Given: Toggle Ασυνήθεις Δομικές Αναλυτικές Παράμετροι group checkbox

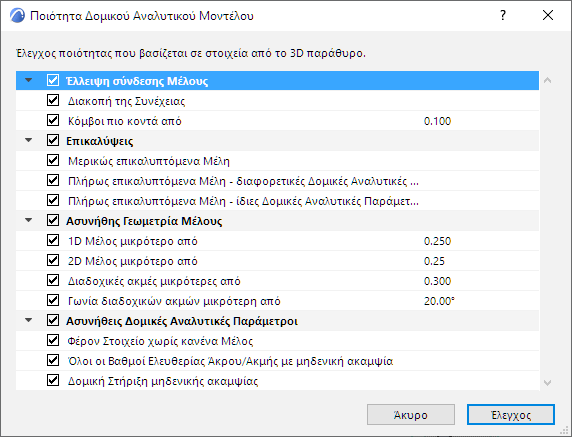Looking at the screenshot, I should point(53,321).
